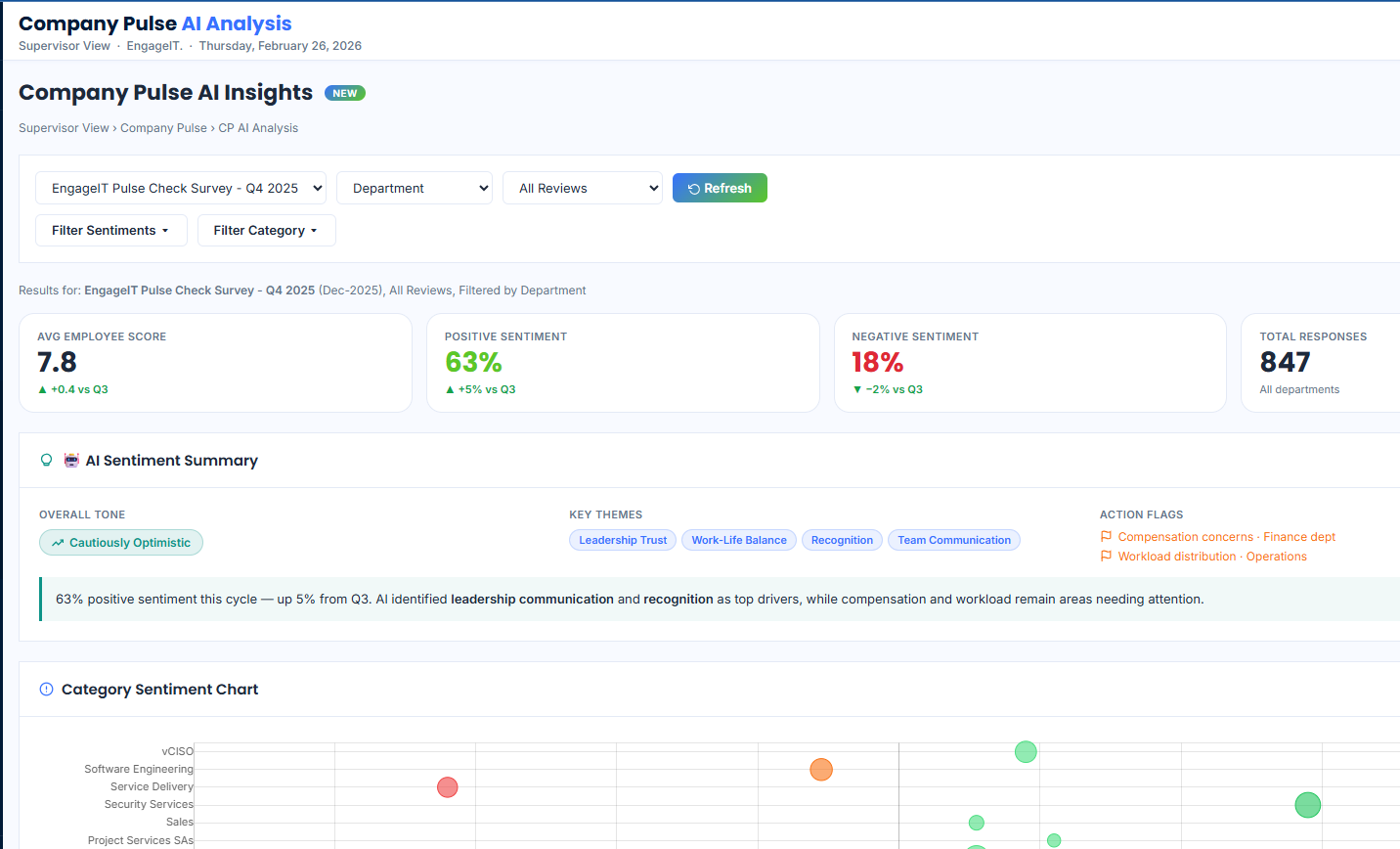Select the Team Communication theme tag
Image resolution: width=1400 pixels, height=849 pixels.
[954, 540]
